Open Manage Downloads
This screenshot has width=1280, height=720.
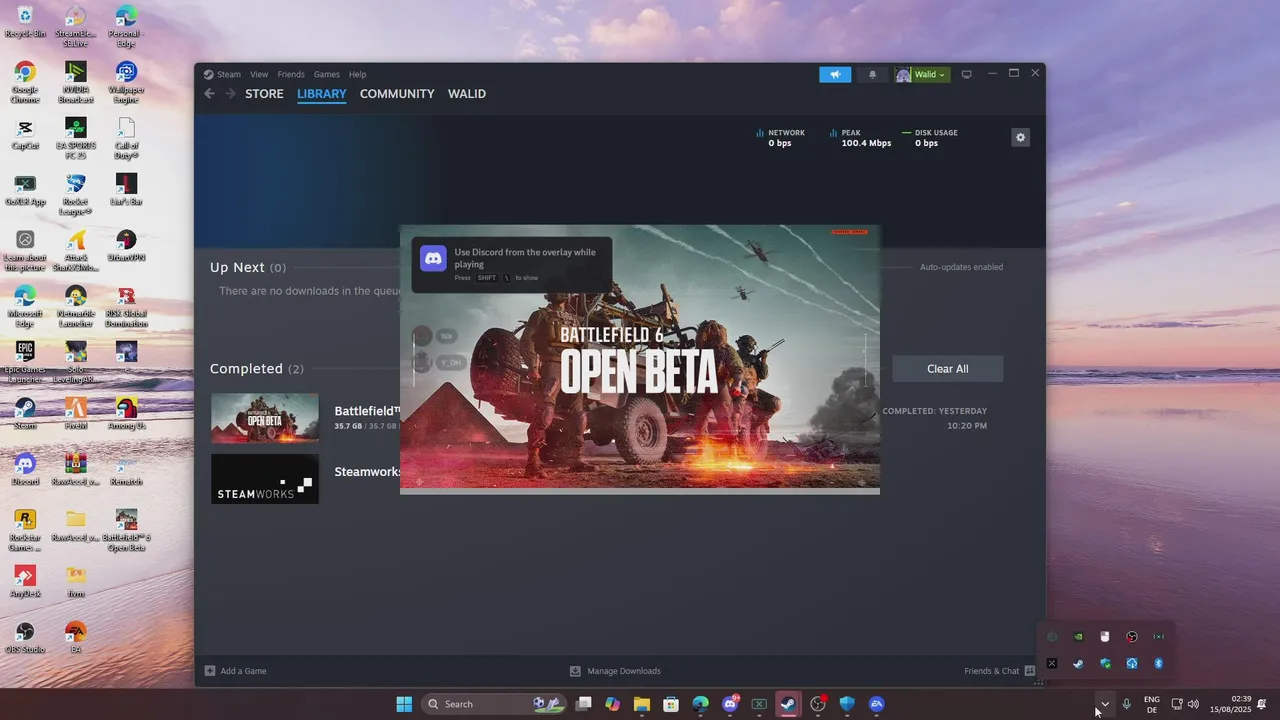coord(615,671)
